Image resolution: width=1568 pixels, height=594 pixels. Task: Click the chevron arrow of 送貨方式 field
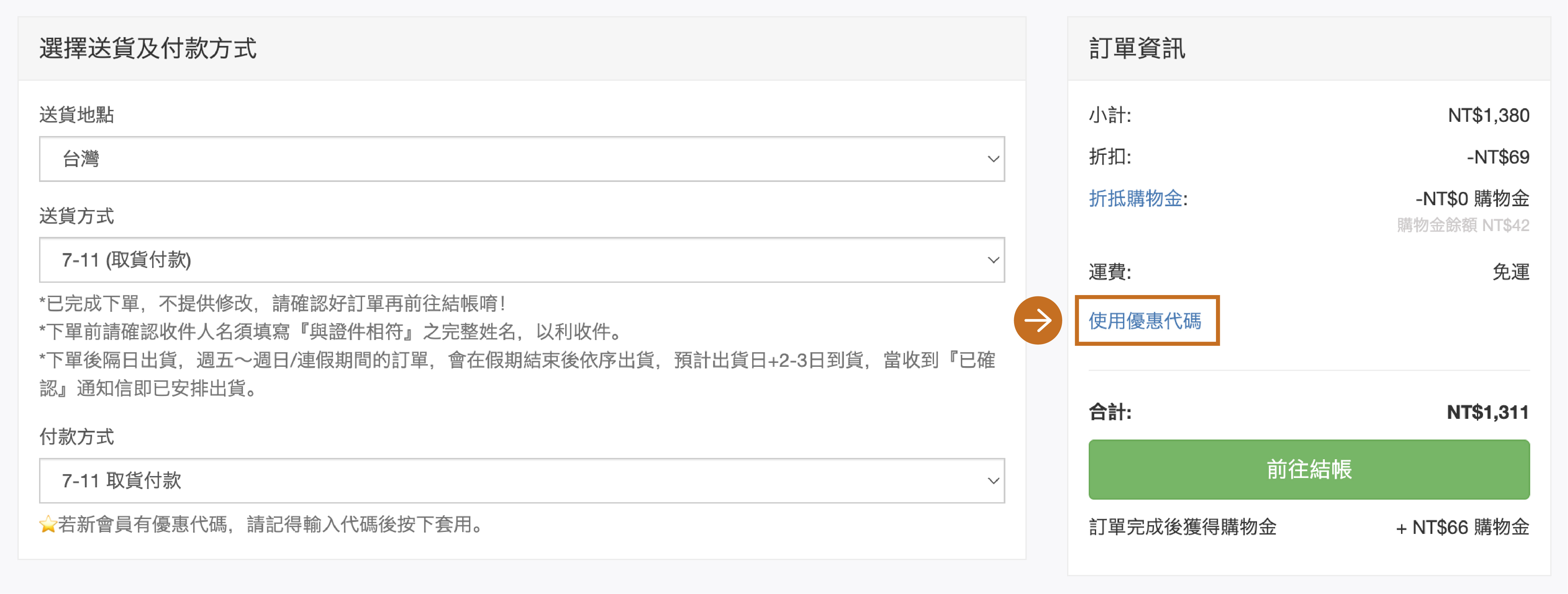(x=993, y=260)
